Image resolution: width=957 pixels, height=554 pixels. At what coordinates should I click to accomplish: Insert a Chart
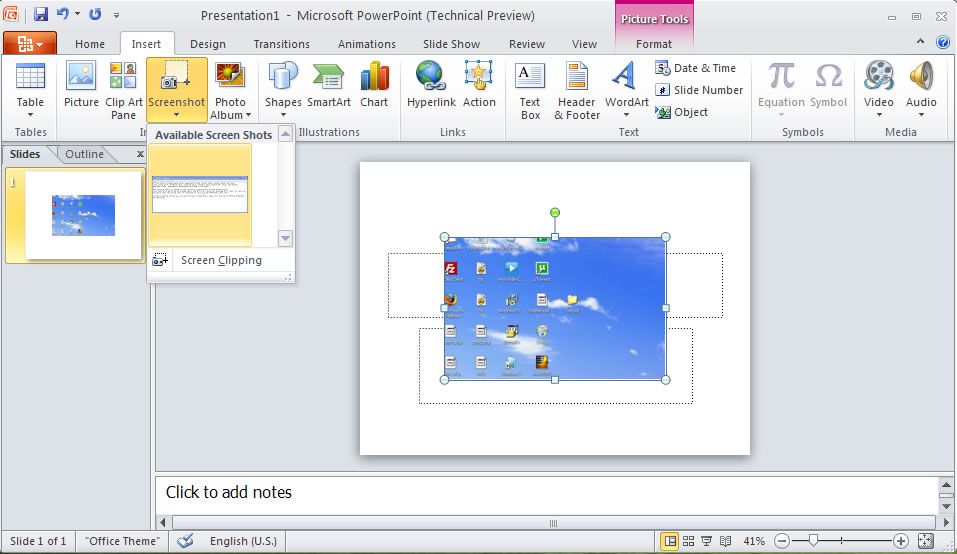click(374, 85)
